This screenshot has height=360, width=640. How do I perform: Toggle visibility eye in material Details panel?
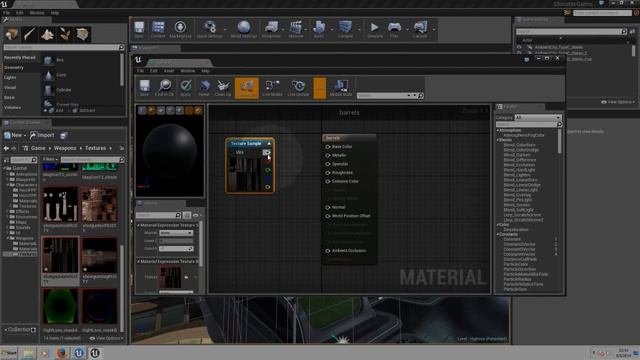click(x=196, y=215)
